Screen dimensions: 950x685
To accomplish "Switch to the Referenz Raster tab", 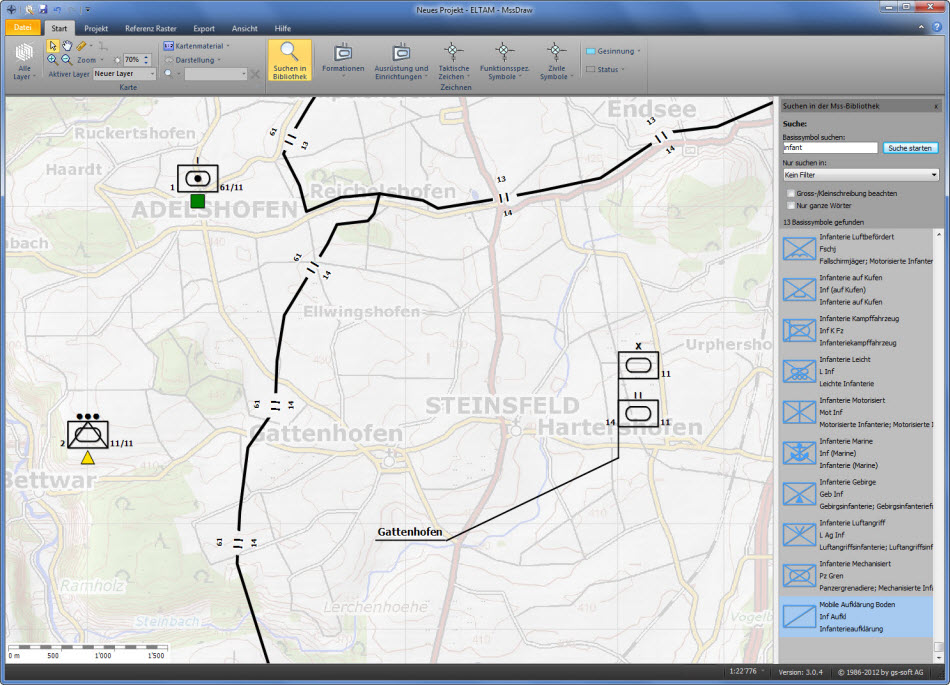I will [151, 28].
